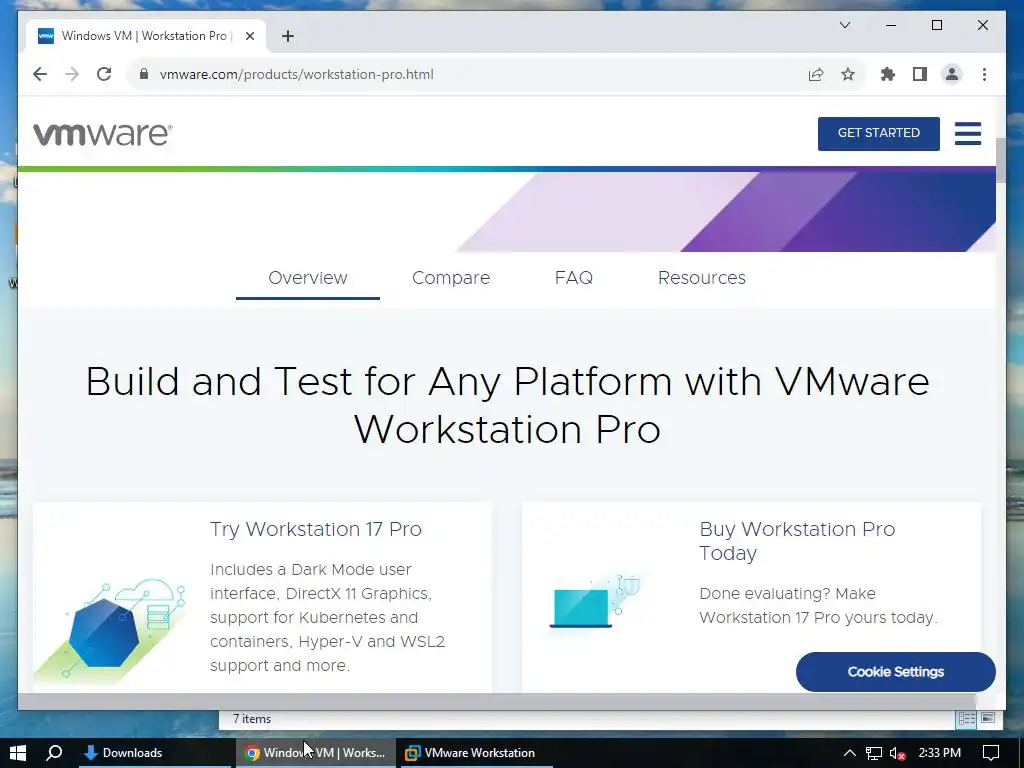Switch to VMware Workstation taskbar button
Viewport: 1024px width, 768px height.
coord(476,753)
